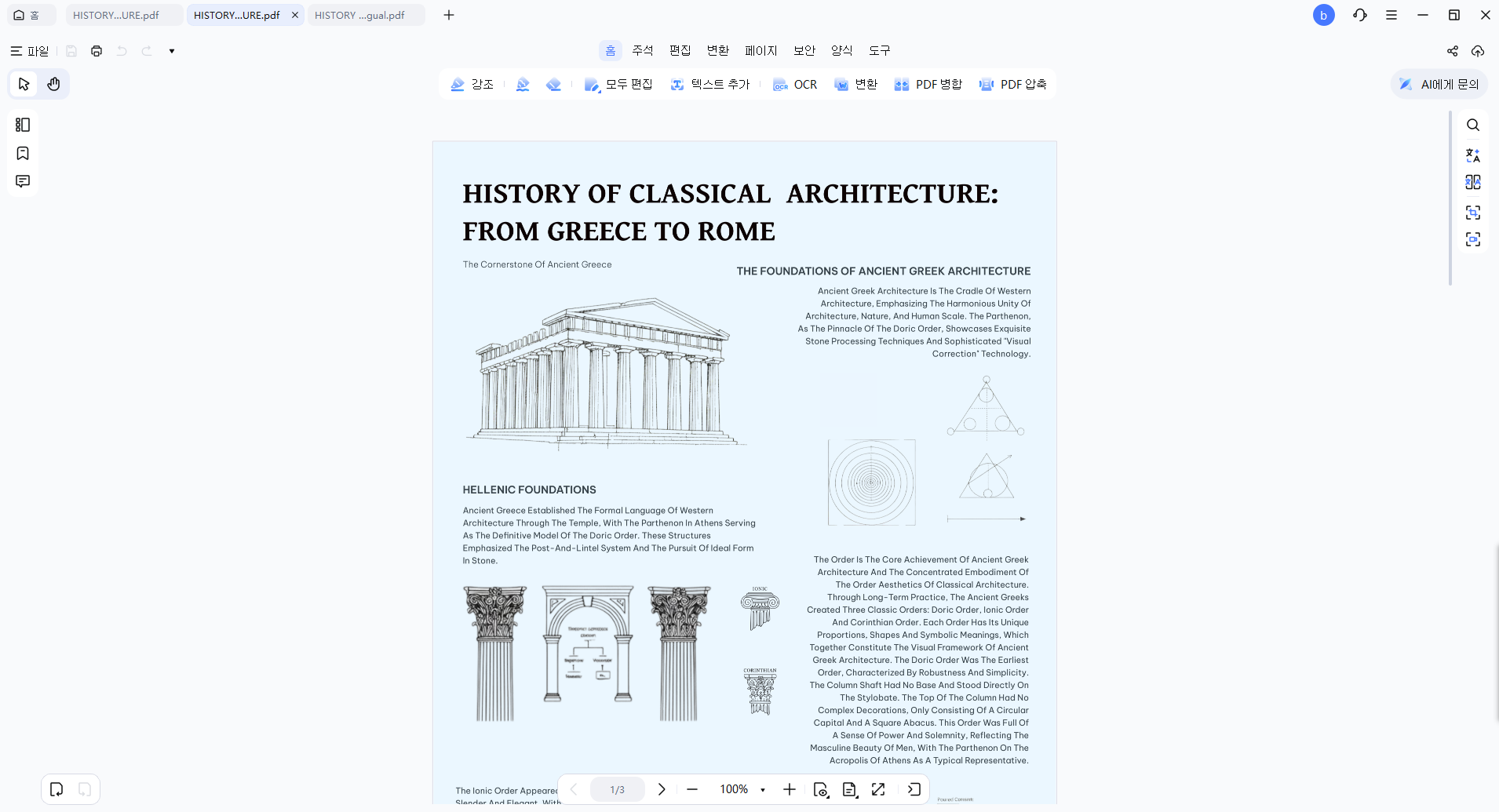Open the page layout dropdown
Image resolution: width=1499 pixels, height=812 pixels.
point(849,789)
